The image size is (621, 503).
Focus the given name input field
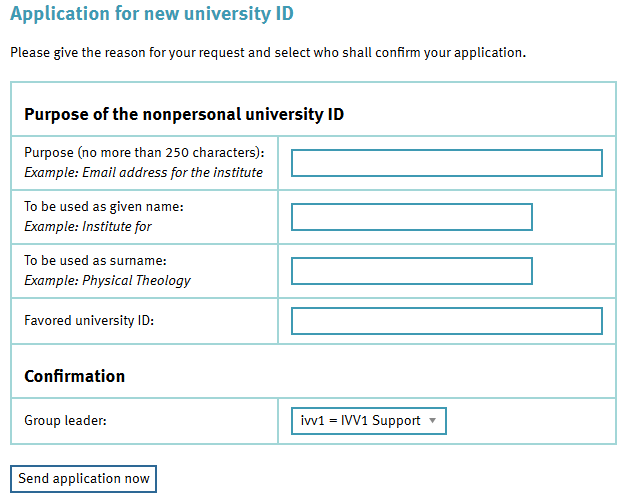coord(411,217)
